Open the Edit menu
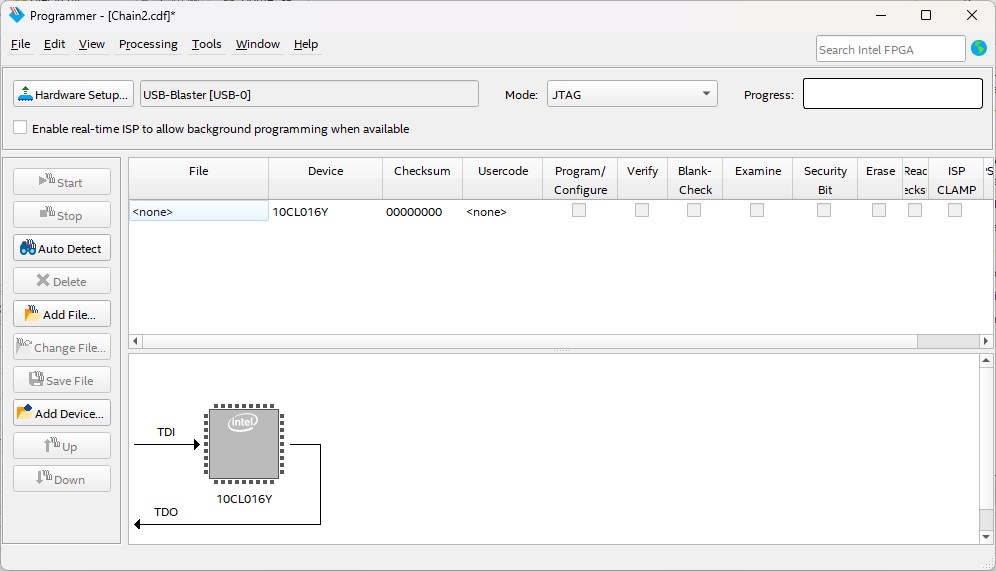Viewport: 996px width, 571px height. coord(54,44)
